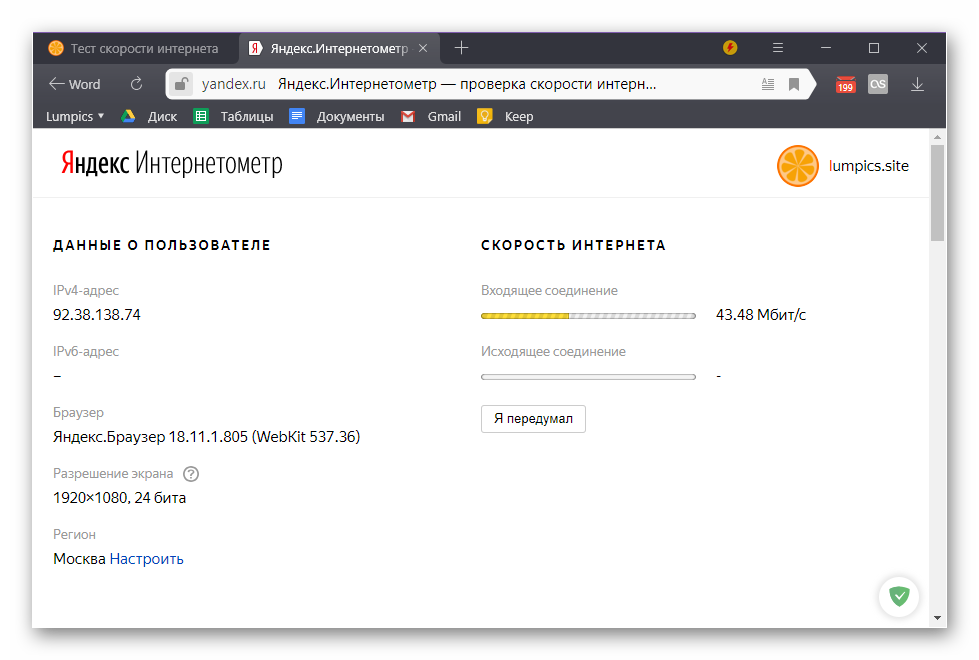Click the yandex.ru domain in address bar
The width and height of the screenshot is (979, 660).
pos(234,84)
